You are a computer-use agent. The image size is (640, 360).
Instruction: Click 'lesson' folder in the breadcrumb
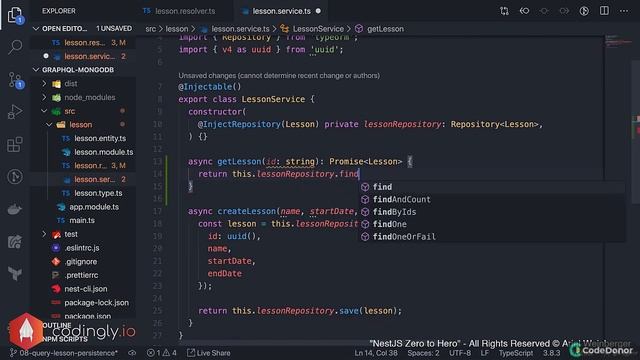(177, 29)
